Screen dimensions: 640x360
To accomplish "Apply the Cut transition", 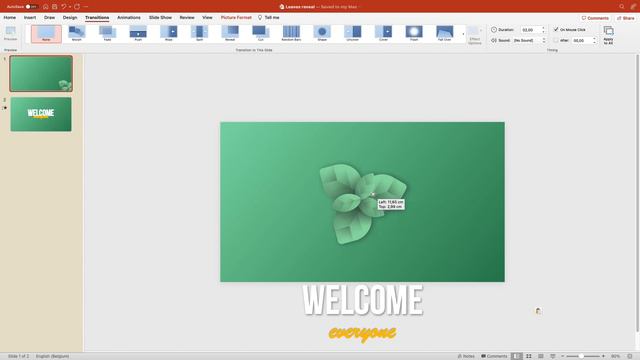I will click(260, 33).
